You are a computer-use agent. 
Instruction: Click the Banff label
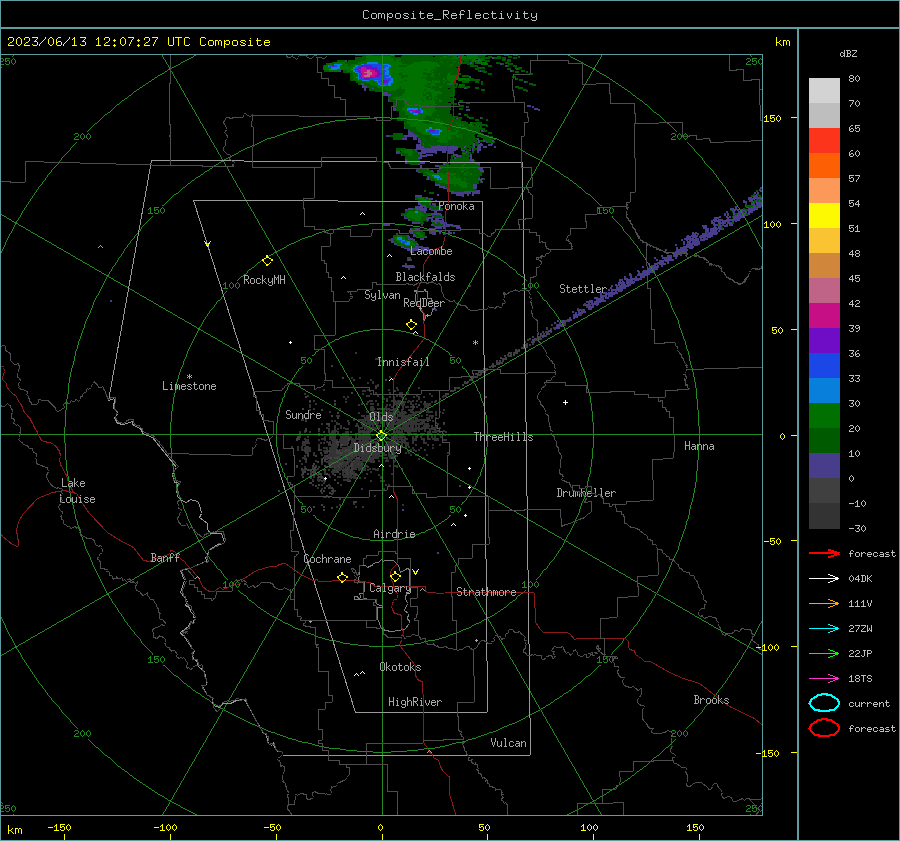tap(165, 557)
